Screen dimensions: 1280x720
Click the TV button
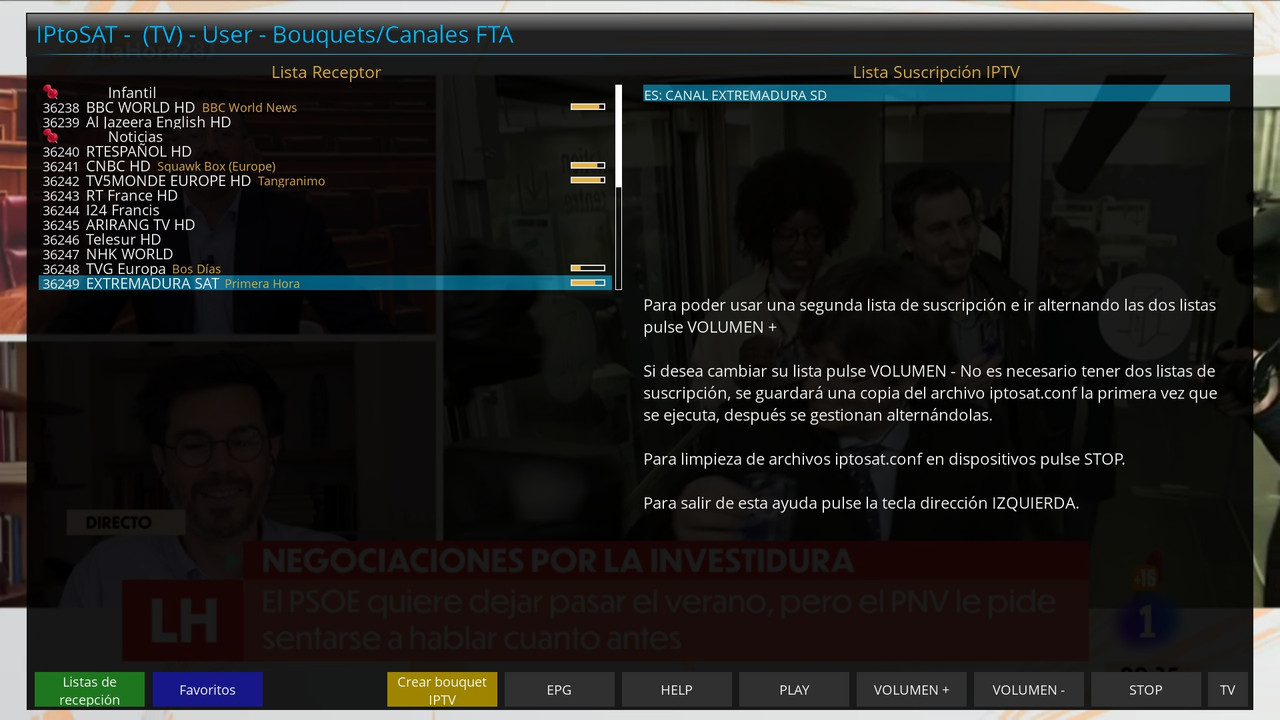[x=1228, y=690]
